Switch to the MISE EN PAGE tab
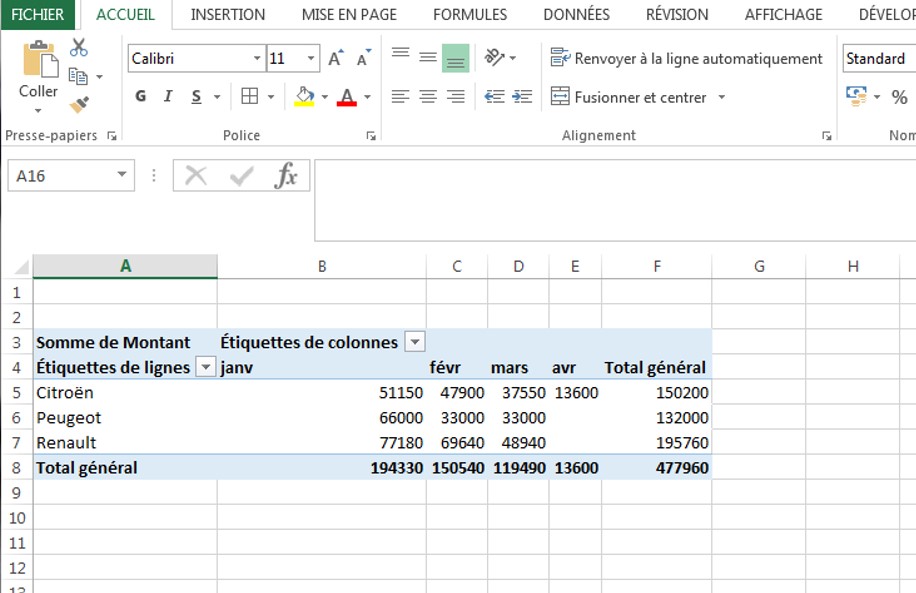This screenshot has width=916, height=593. 349,15
